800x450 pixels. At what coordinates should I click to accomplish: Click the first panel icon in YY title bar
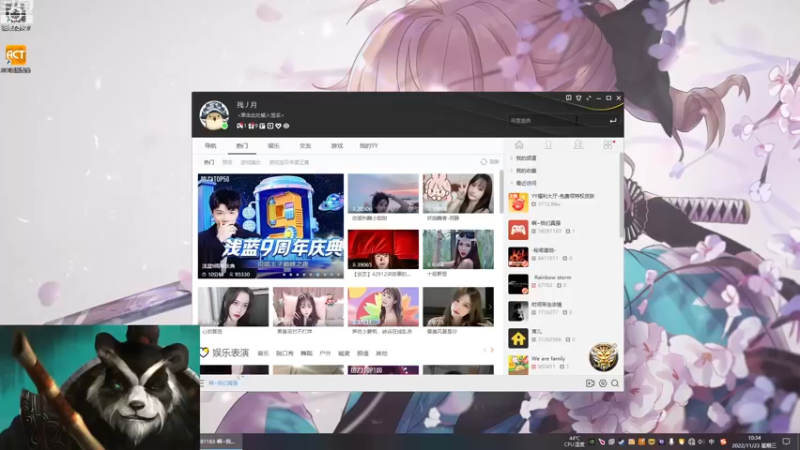(x=568, y=97)
